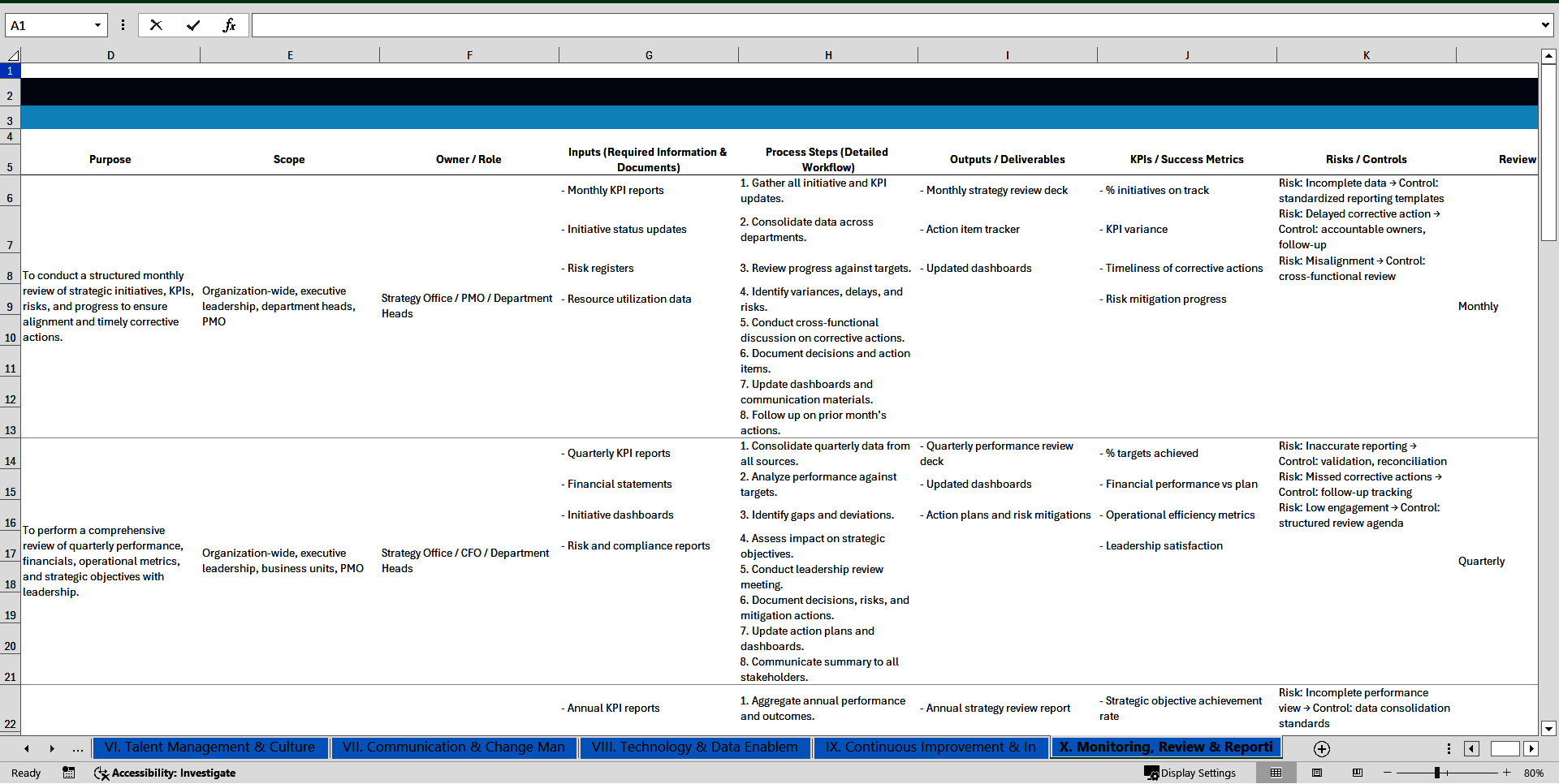Viewport: 1559px width, 784px height.
Task: Click the next sheet navigation arrow
Action: [52, 748]
